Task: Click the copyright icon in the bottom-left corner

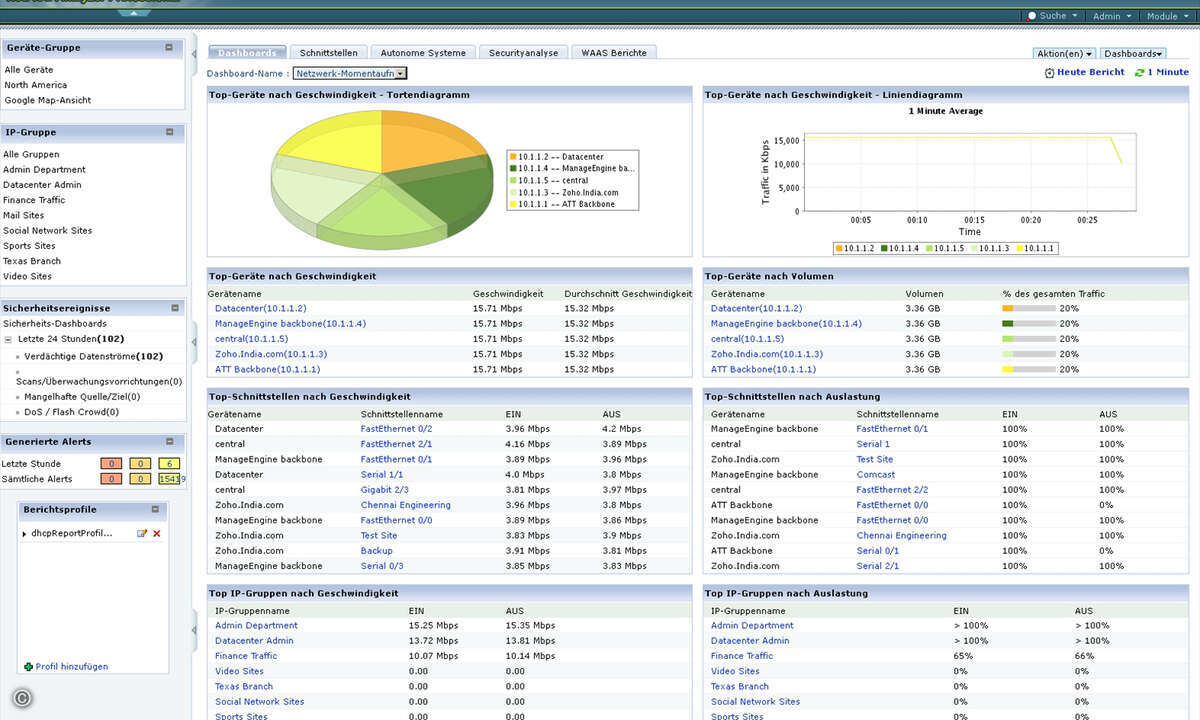Action: click(x=22, y=699)
